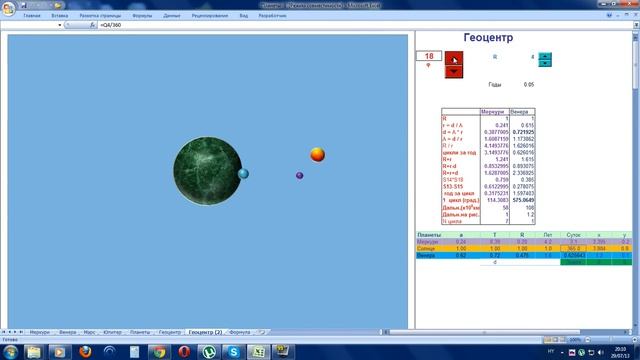Click the orange Sun sphere
The height and width of the screenshot is (360, 640).
(x=318, y=155)
